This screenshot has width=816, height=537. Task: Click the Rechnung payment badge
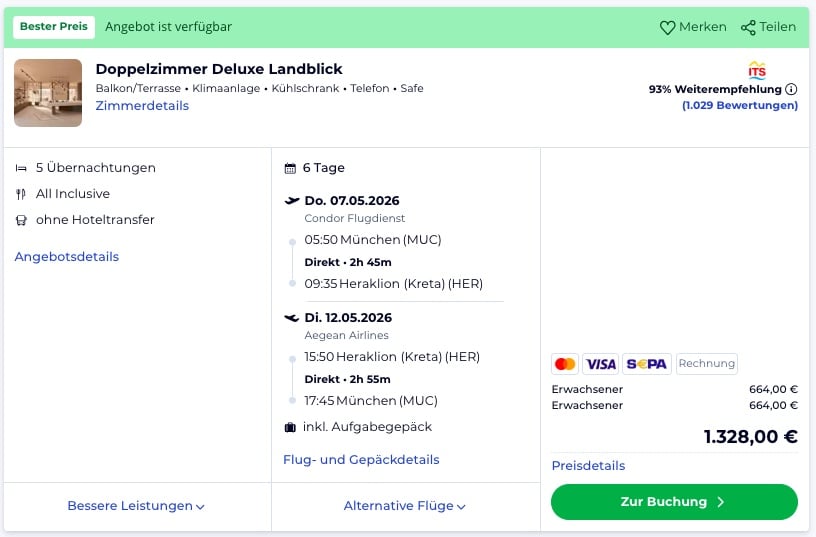pyautogui.click(x=707, y=364)
